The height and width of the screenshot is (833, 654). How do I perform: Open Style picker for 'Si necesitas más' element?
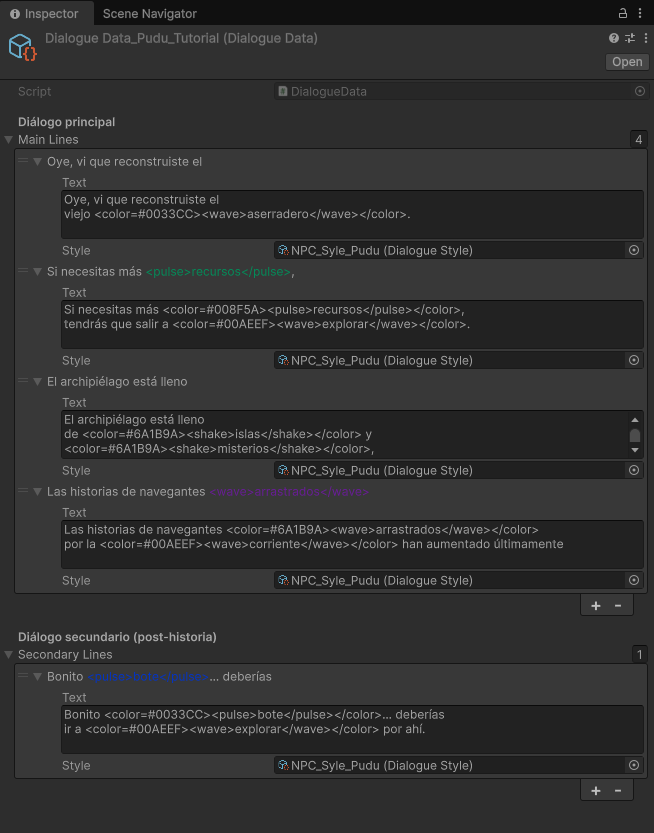[x=634, y=360]
